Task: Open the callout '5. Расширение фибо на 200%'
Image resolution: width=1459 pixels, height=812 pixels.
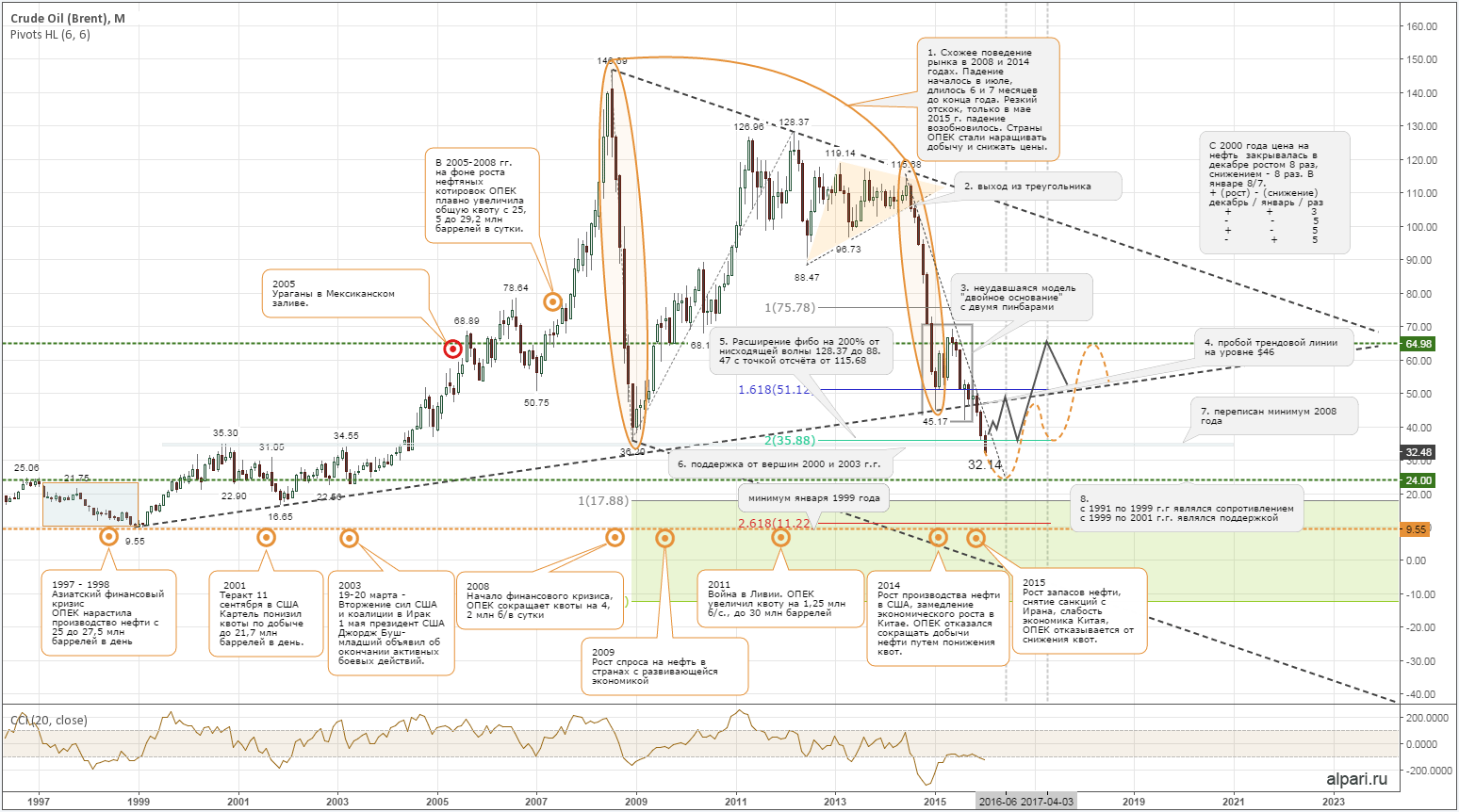Action: (x=801, y=351)
